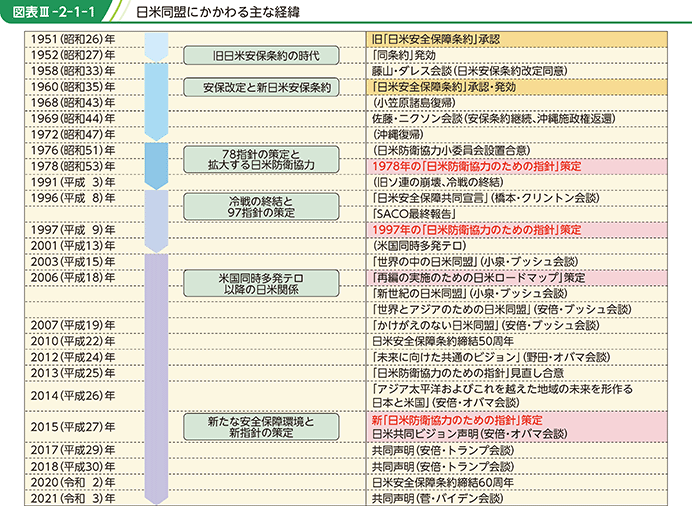The height and width of the screenshot is (506, 692).
Task: Click the era box 新たな安全保障環境と新指針の策定
Action: click(x=261, y=427)
